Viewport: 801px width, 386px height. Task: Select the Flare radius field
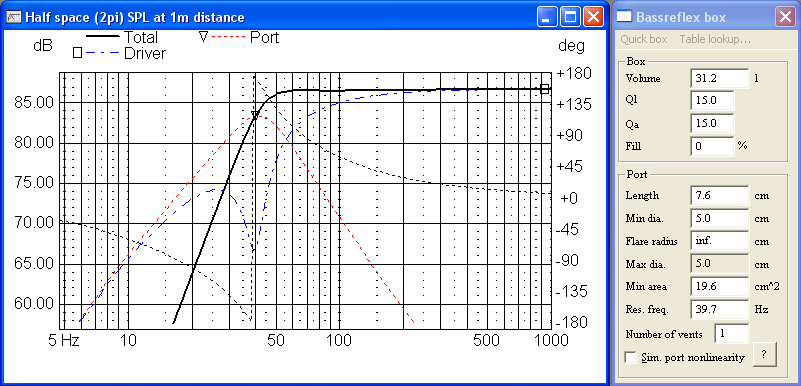pyautogui.click(x=719, y=241)
